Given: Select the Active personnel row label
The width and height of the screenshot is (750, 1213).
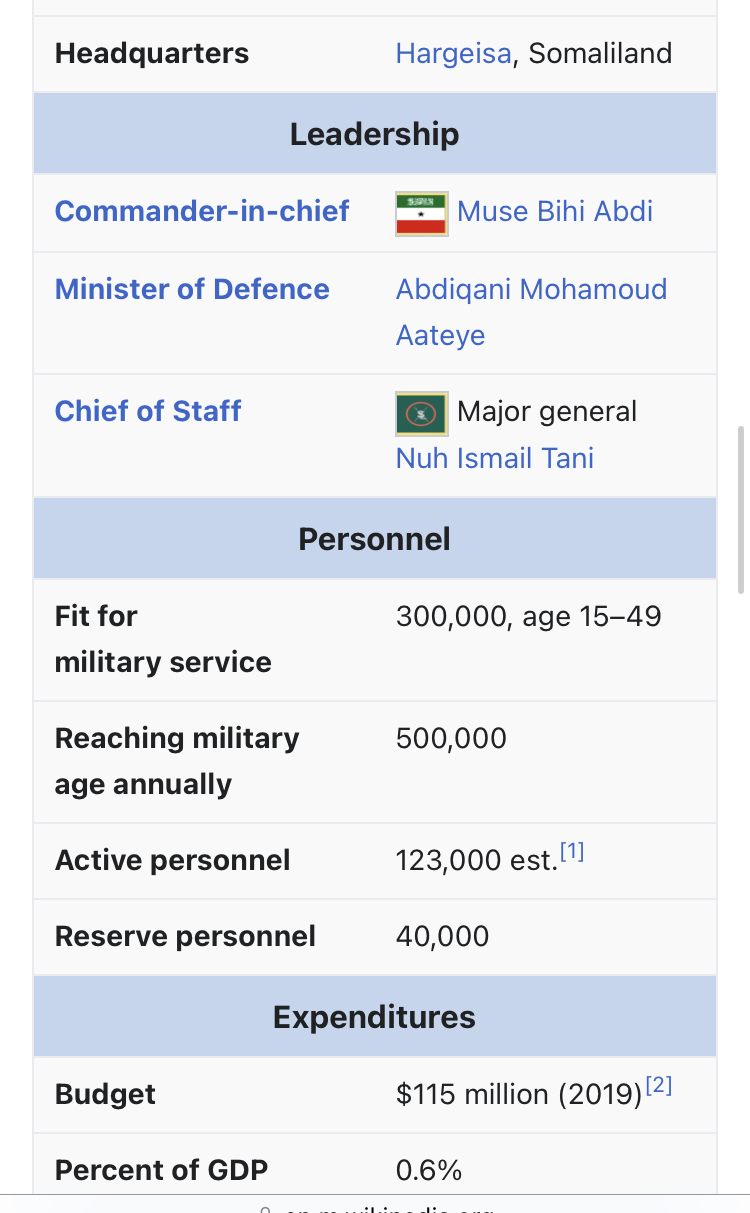Looking at the screenshot, I should pyautogui.click(x=173, y=861).
